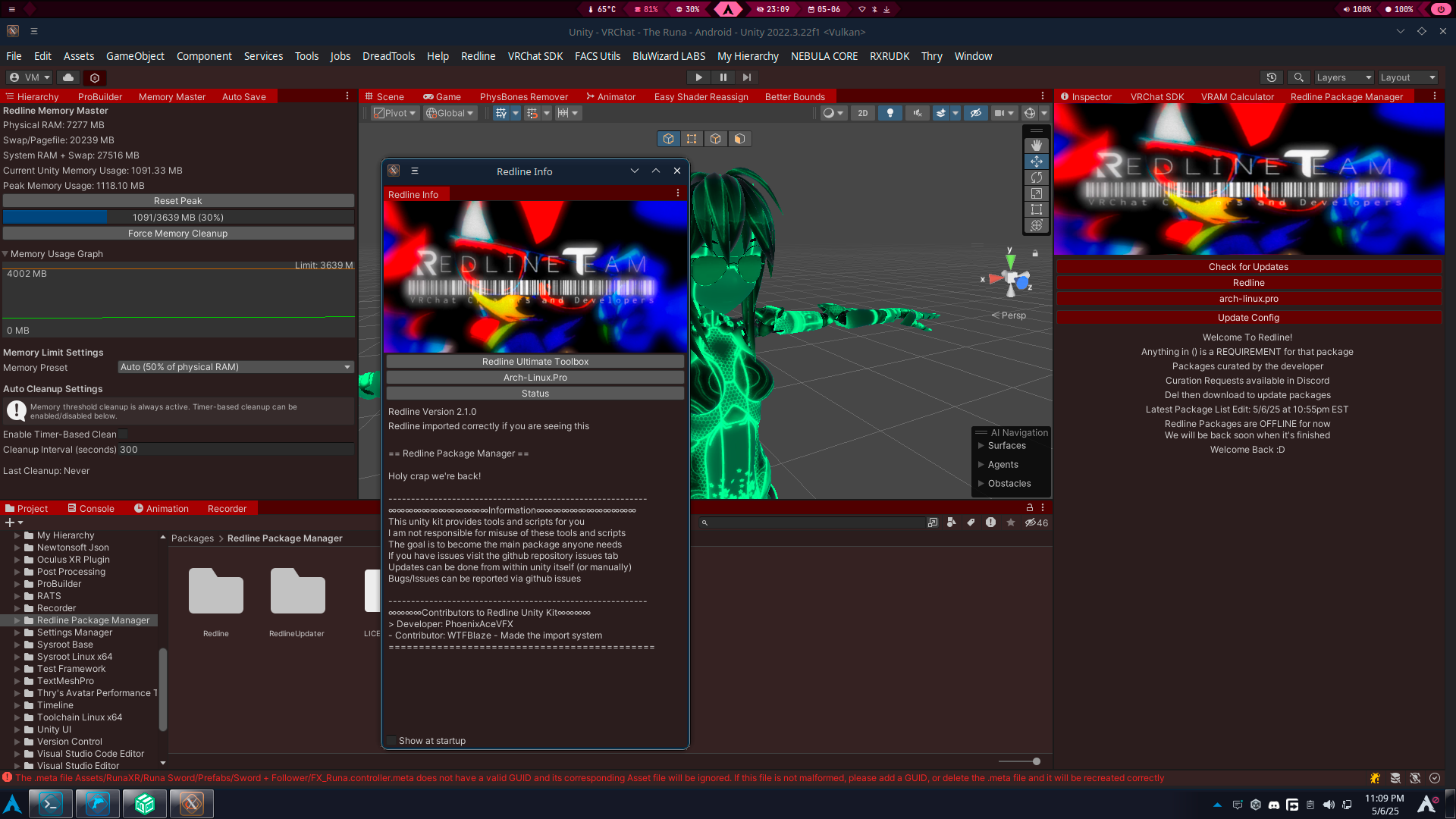This screenshot has height=819, width=1456.
Task: Toggle 2D view mode in Scene
Action: pyautogui.click(x=863, y=113)
